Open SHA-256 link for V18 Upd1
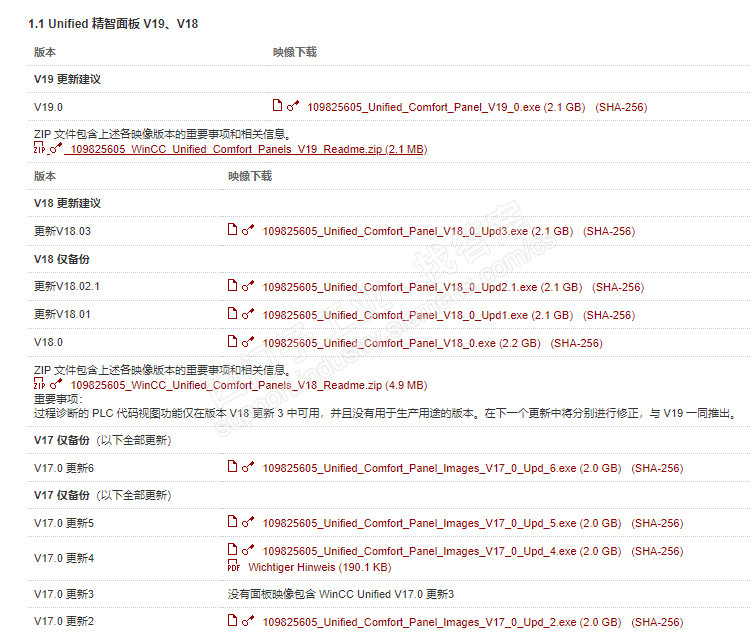 point(609,315)
